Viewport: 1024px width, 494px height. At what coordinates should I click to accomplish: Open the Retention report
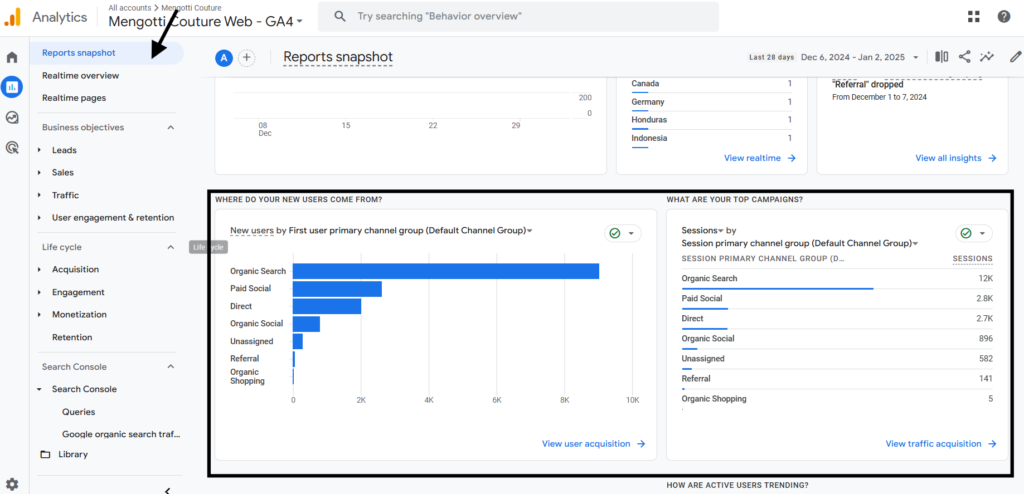tap(72, 337)
